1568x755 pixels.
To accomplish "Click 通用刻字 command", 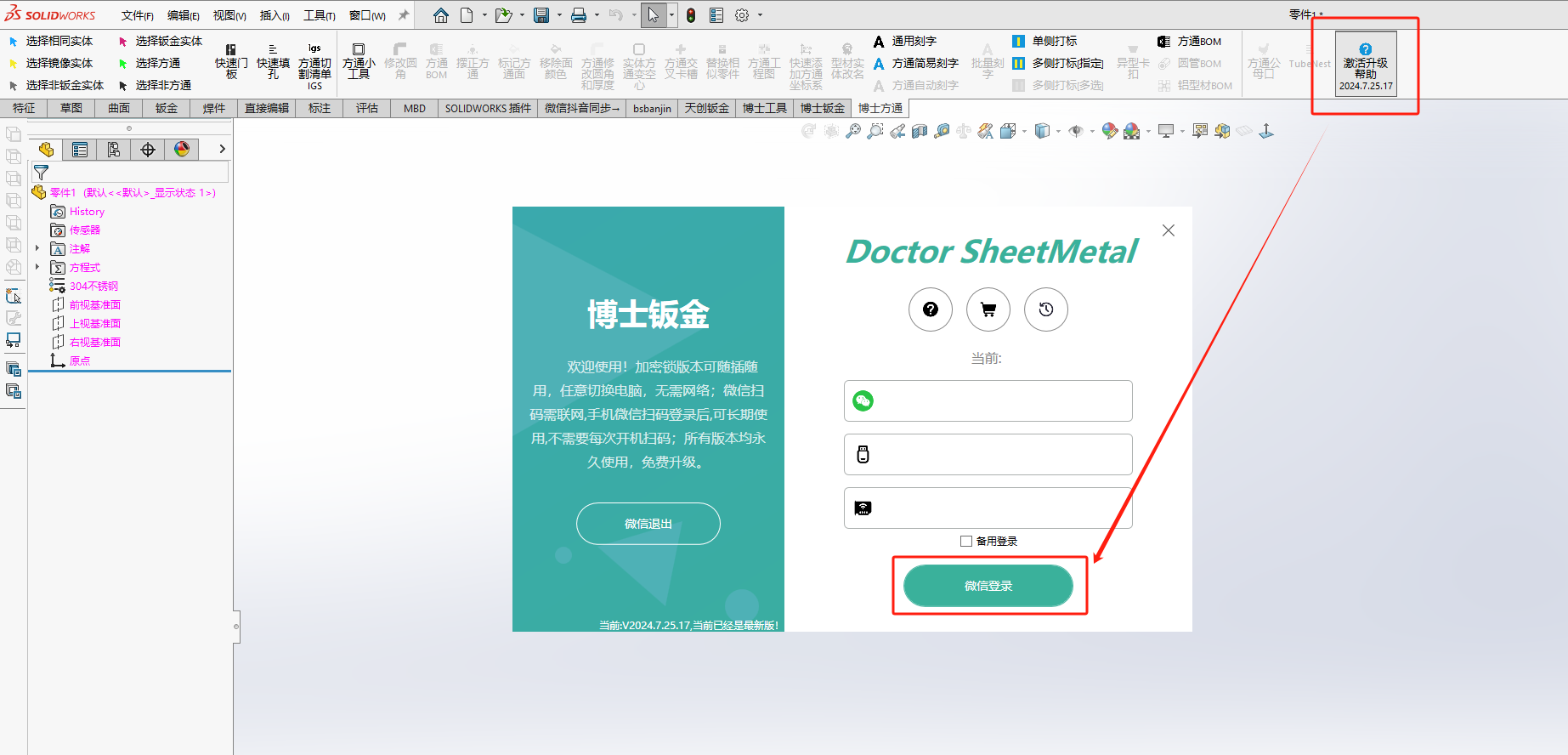I will pyautogui.click(x=905, y=41).
